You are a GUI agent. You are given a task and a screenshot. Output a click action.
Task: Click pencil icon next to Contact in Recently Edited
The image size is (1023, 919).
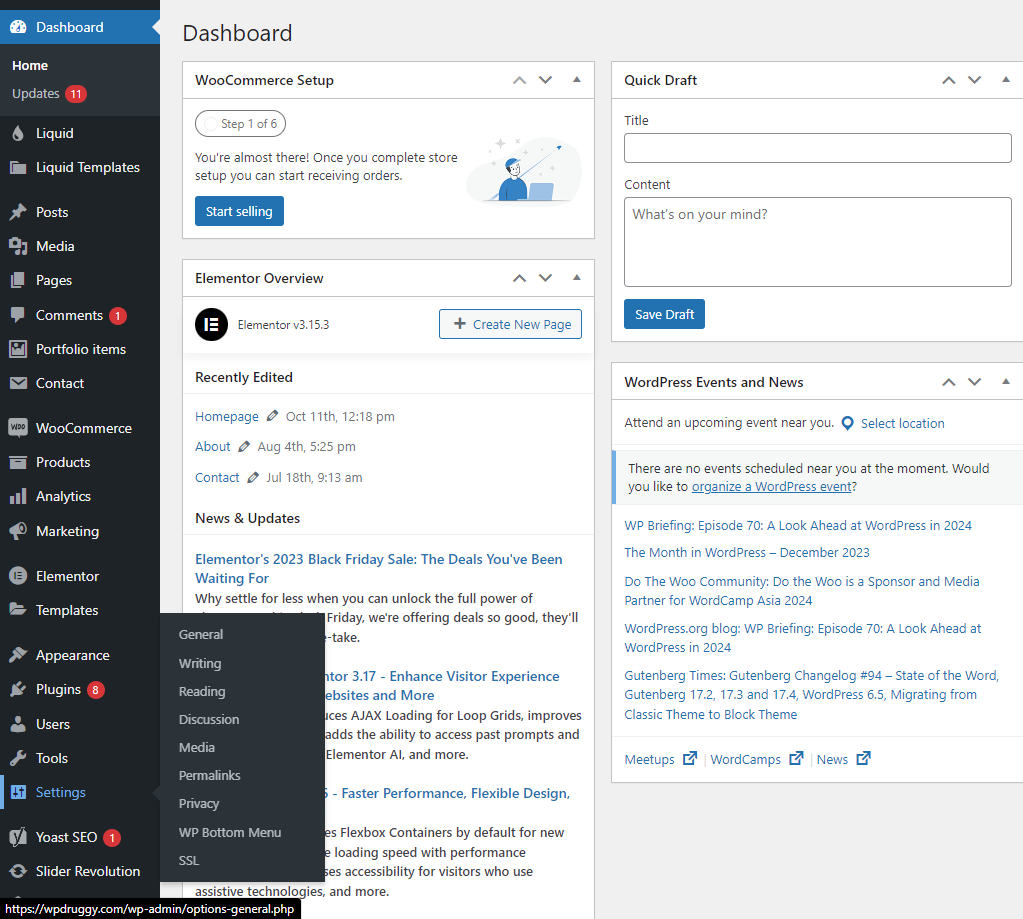(253, 477)
